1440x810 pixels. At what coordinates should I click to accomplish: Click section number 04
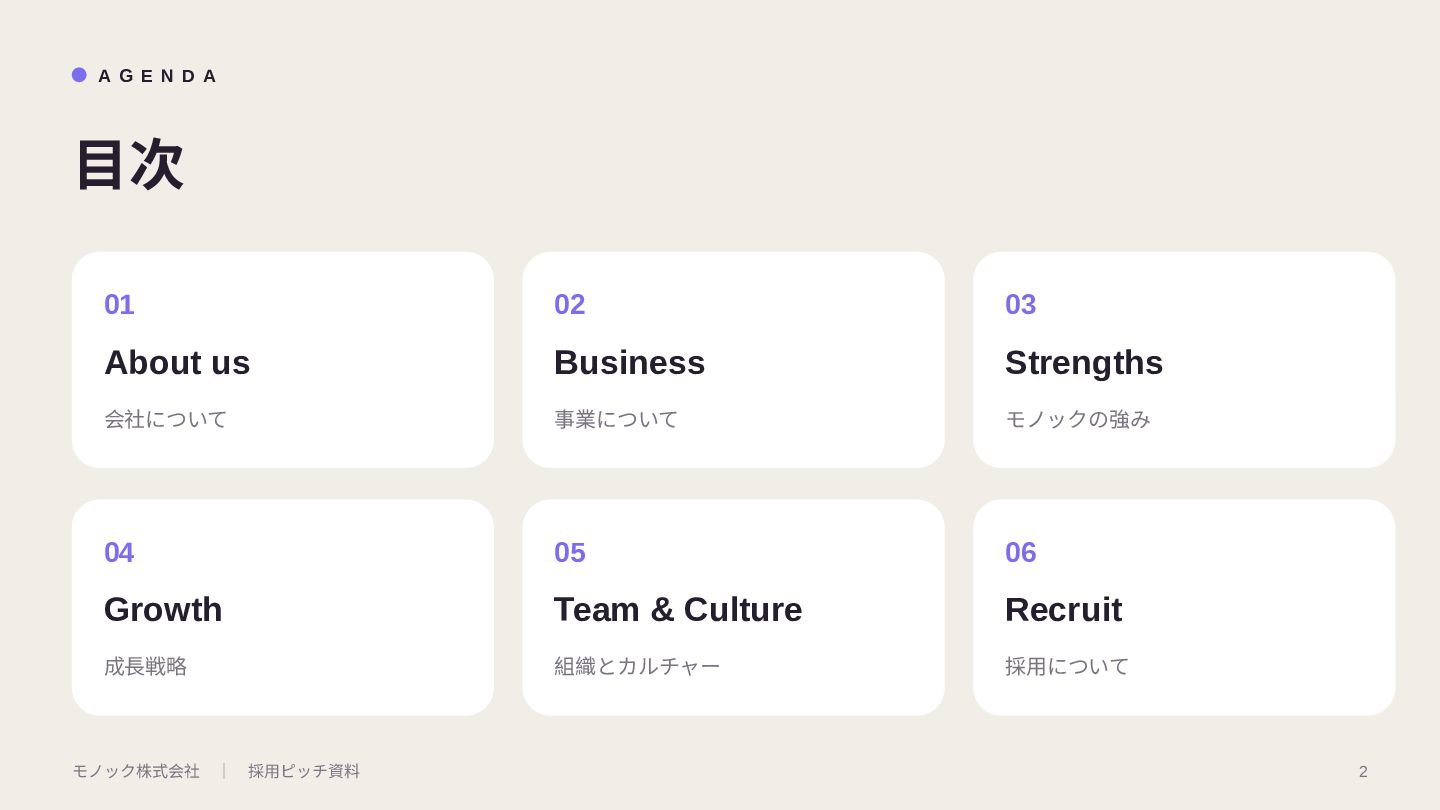coord(119,552)
